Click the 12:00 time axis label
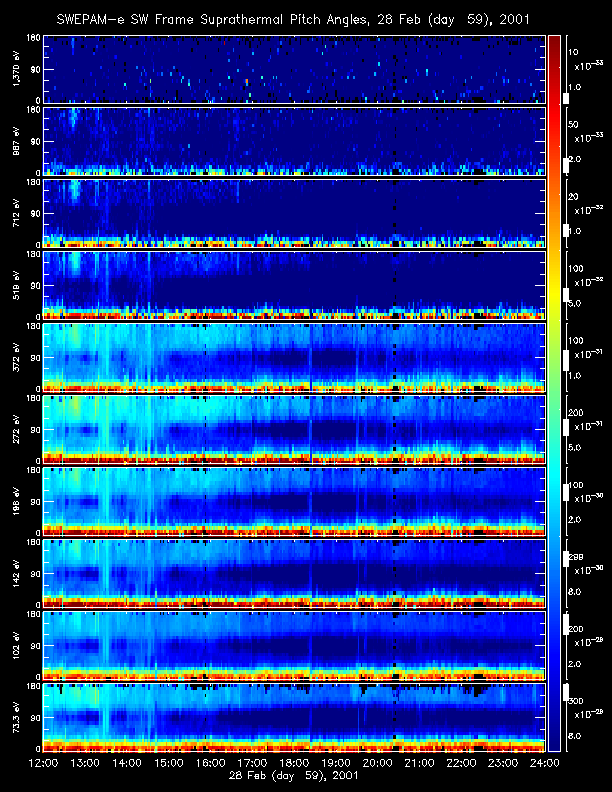The height and width of the screenshot is (792, 612). pos(43,764)
